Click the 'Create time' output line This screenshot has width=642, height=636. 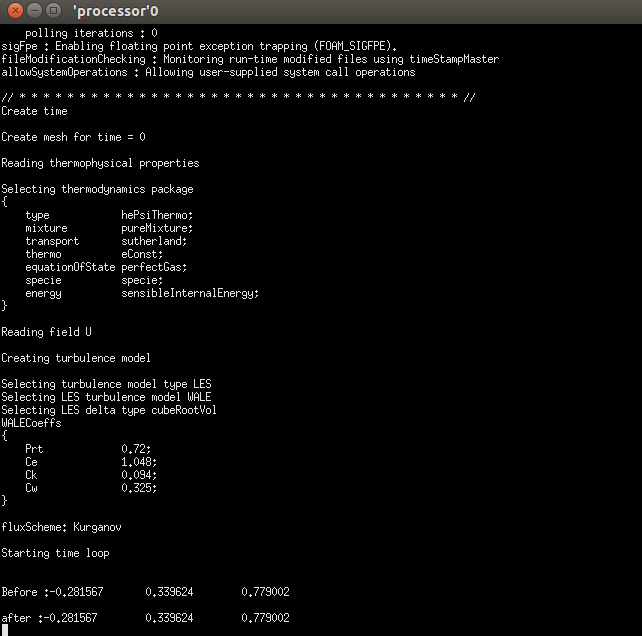[x=34, y=111]
